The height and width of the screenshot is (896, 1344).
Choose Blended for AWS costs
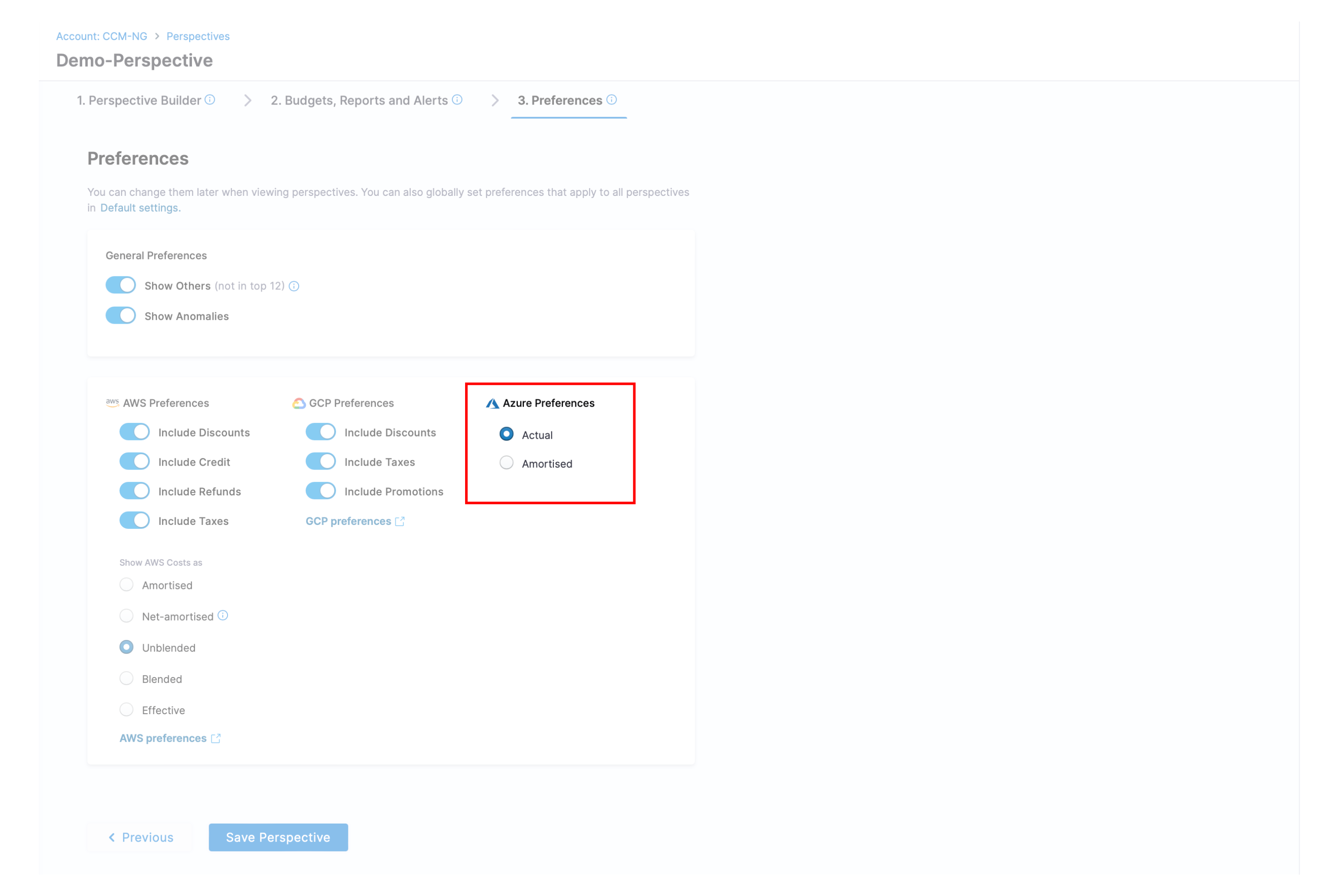[x=126, y=679]
